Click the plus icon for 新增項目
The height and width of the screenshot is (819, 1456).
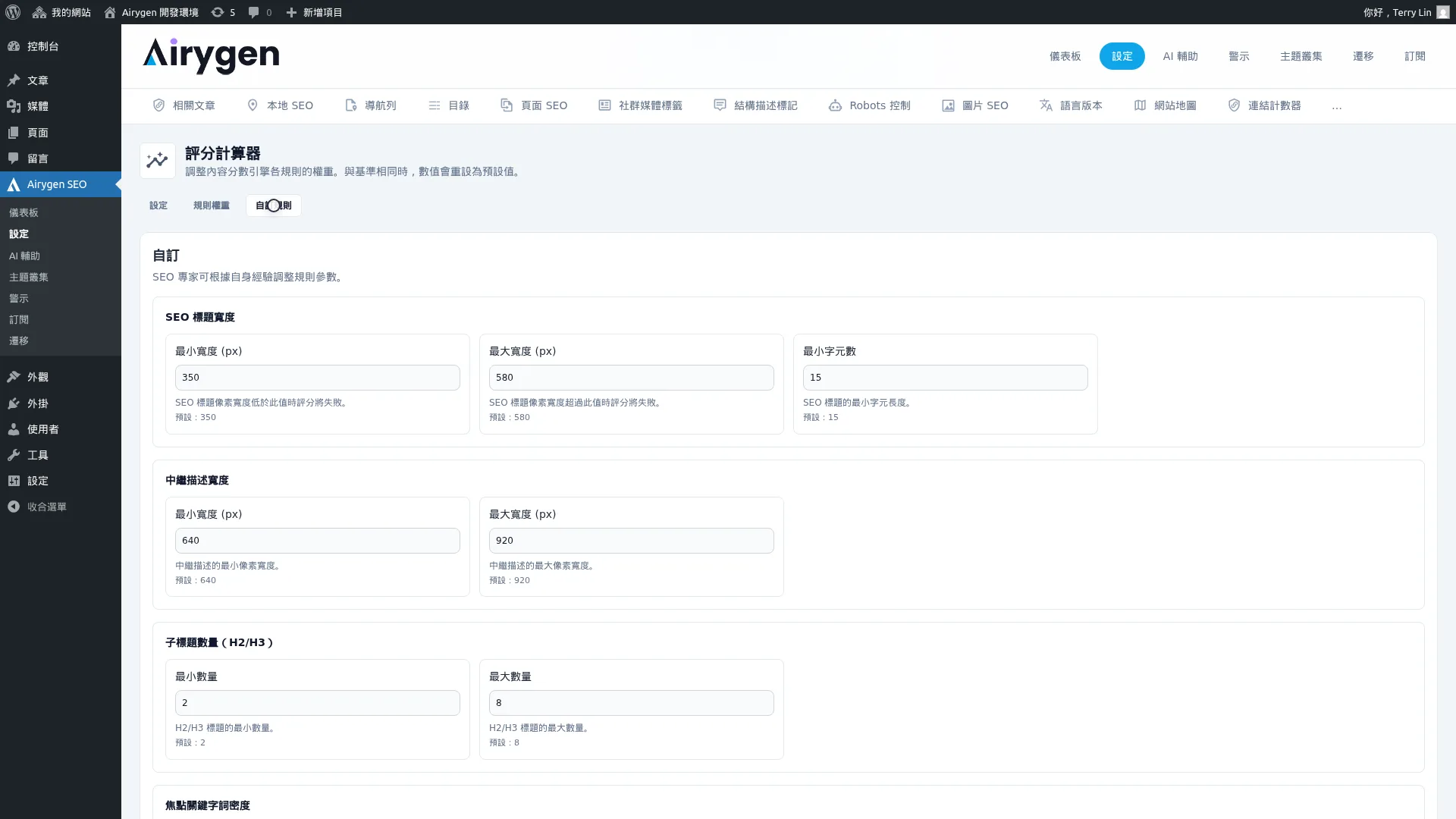click(291, 12)
